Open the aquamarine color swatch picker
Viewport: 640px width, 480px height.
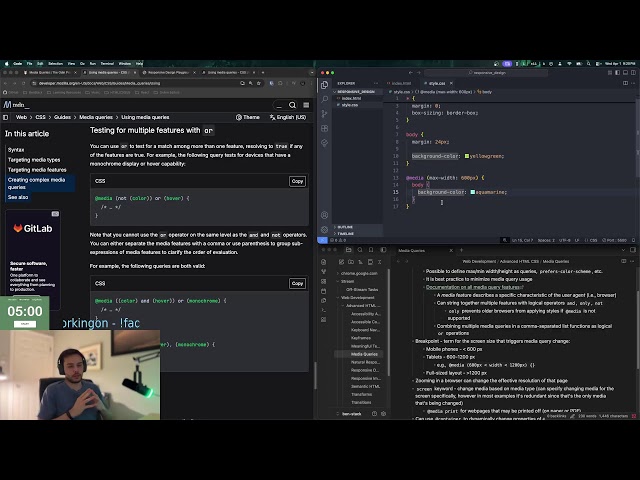(x=473, y=192)
